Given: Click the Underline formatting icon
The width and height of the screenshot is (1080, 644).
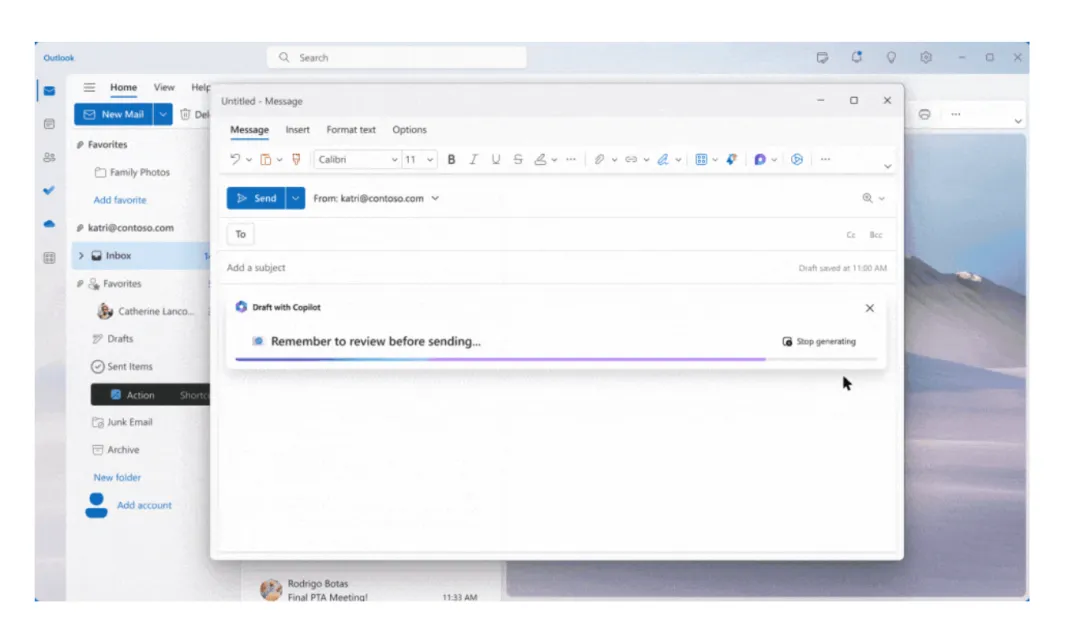Looking at the screenshot, I should pyautogui.click(x=494, y=158).
